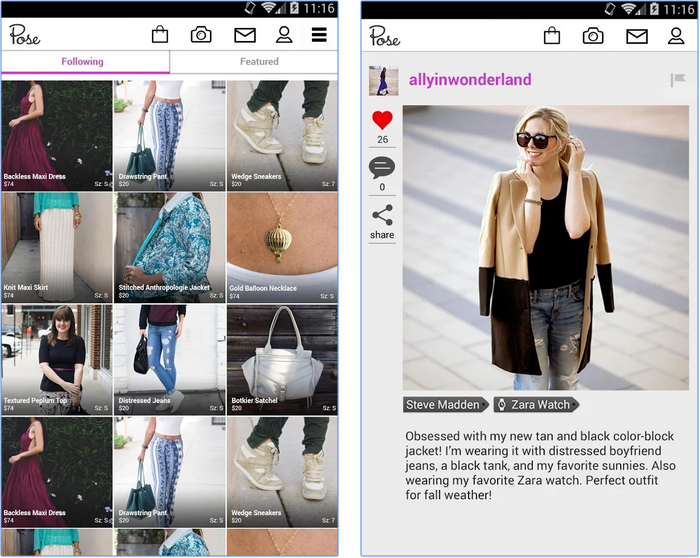The height and width of the screenshot is (558, 700).
Task: Open comments via speech bubble icon
Action: (382, 168)
